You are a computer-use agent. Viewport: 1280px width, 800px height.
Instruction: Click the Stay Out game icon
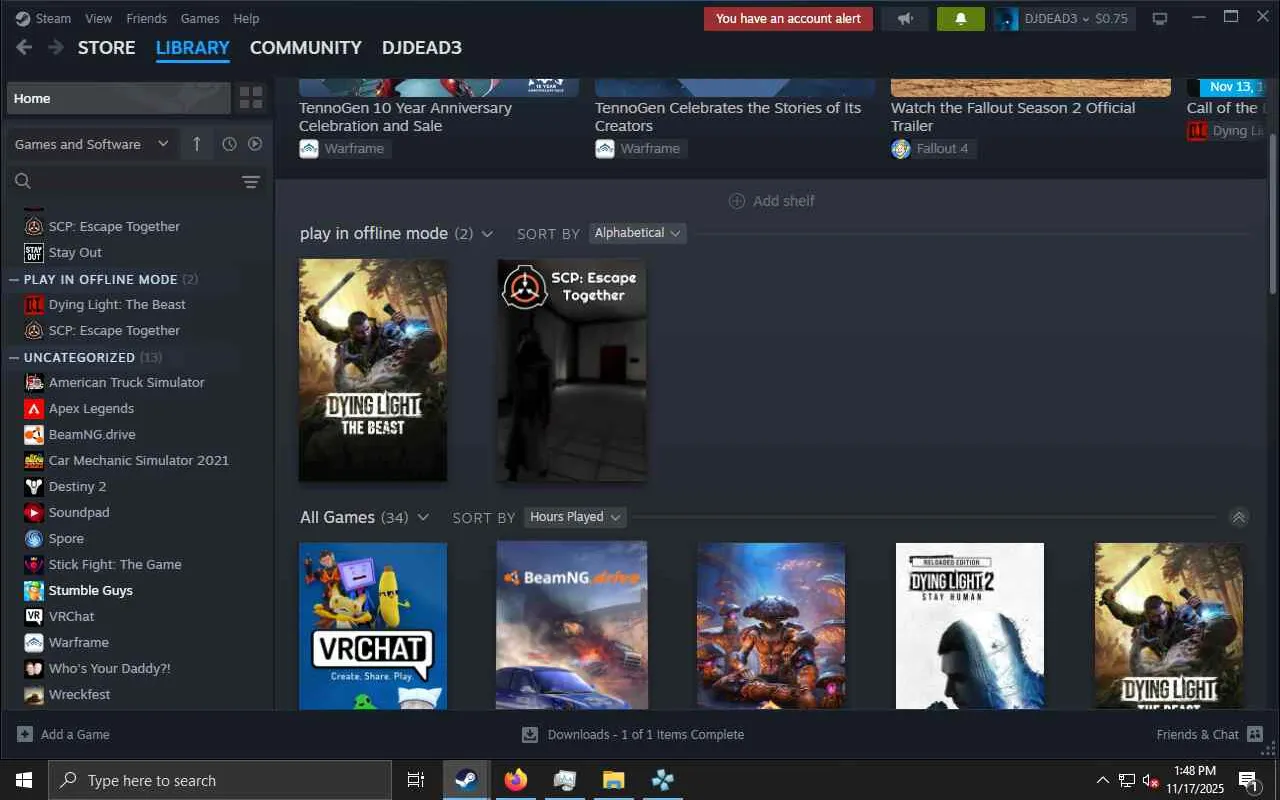point(34,252)
